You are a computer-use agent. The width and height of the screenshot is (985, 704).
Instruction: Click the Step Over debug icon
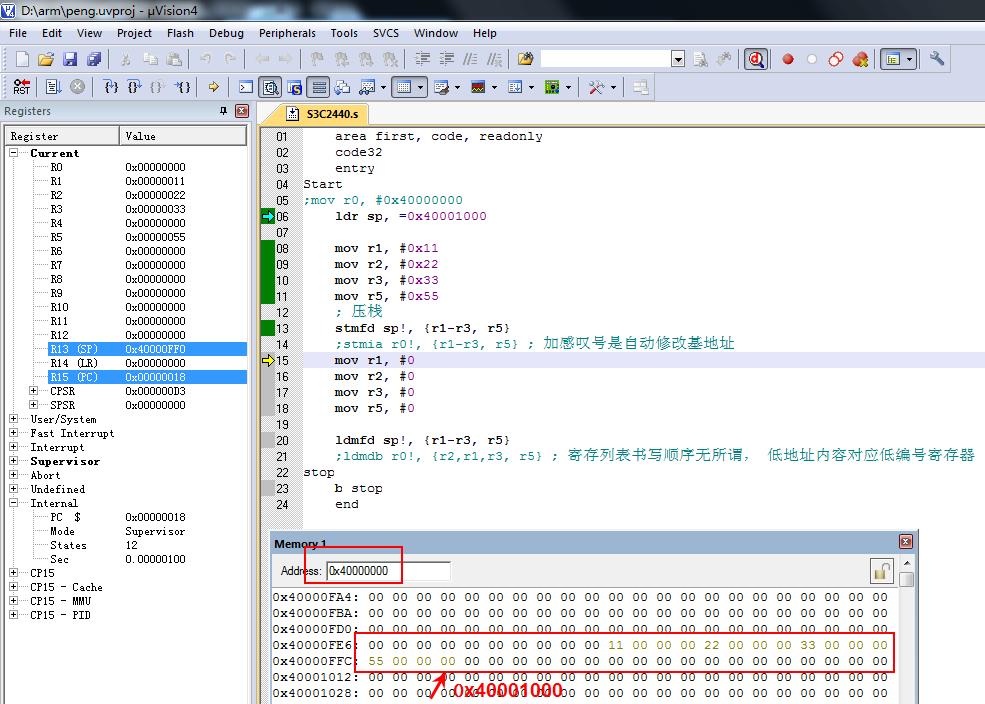click(134, 87)
